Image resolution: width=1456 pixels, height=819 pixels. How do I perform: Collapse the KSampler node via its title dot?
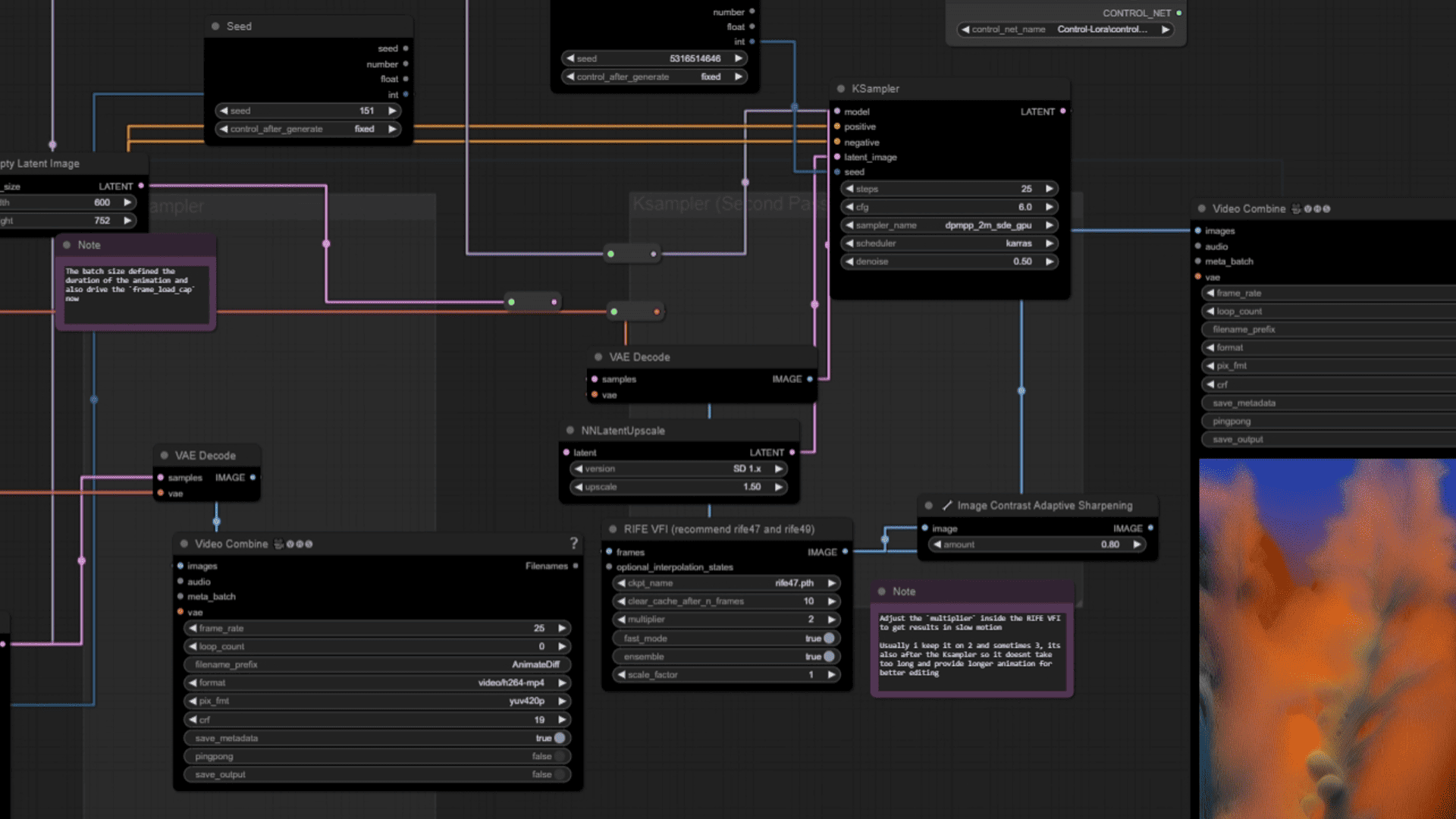[x=840, y=89]
